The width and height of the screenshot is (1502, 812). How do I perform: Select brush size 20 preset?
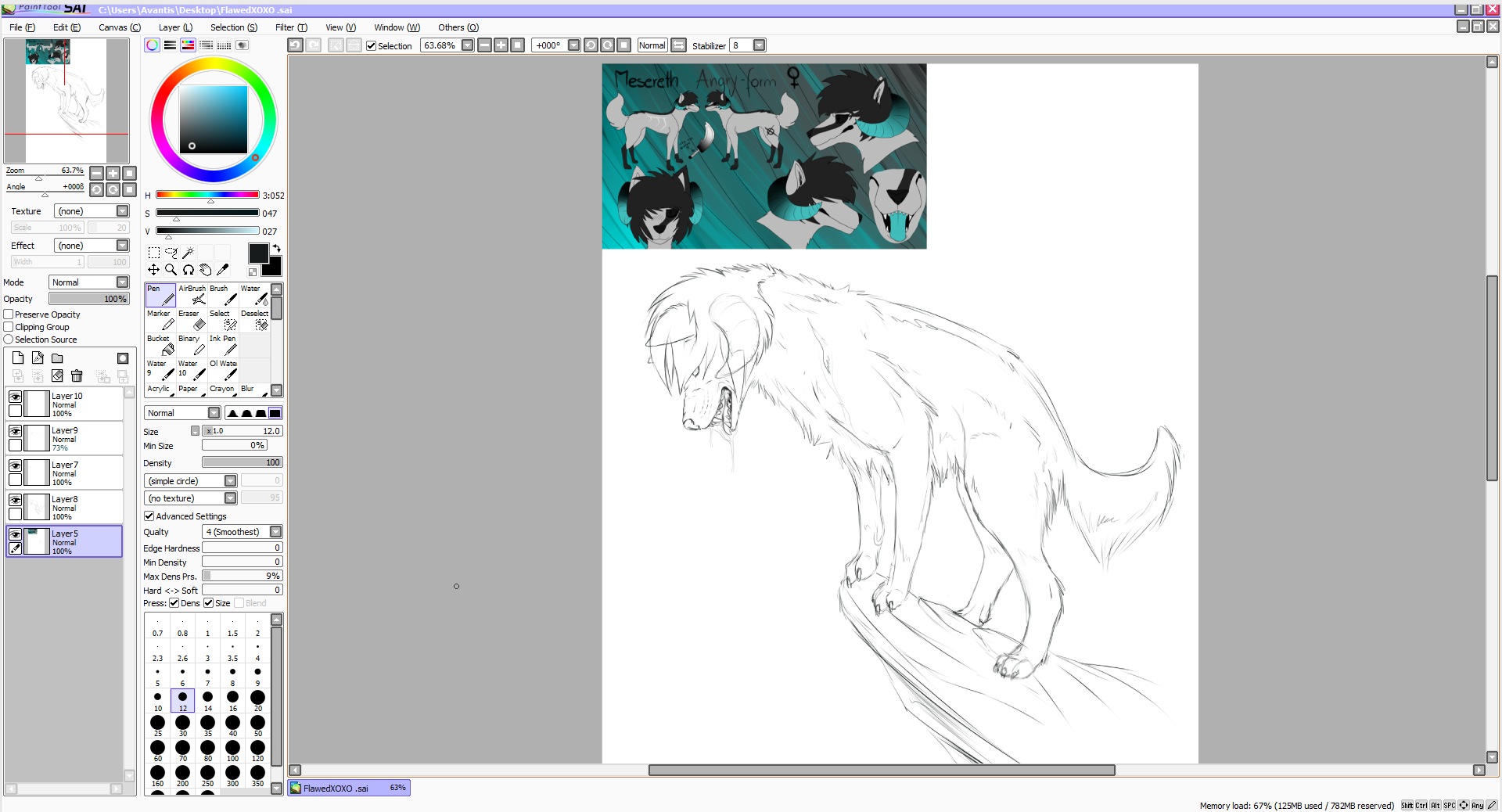pos(257,700)
